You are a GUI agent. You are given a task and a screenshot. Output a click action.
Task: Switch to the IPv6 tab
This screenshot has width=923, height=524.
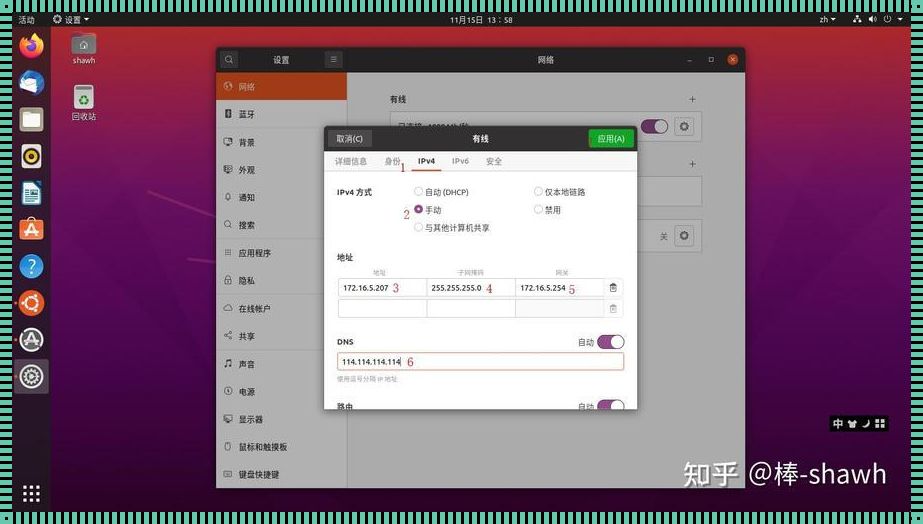[x=460, y=161]
